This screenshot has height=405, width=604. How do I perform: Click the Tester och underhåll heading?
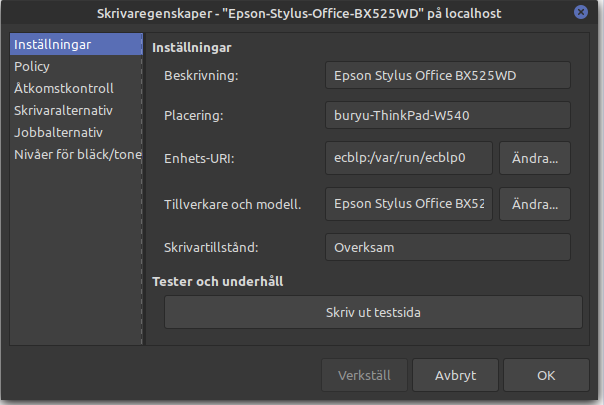pos(218,281)
